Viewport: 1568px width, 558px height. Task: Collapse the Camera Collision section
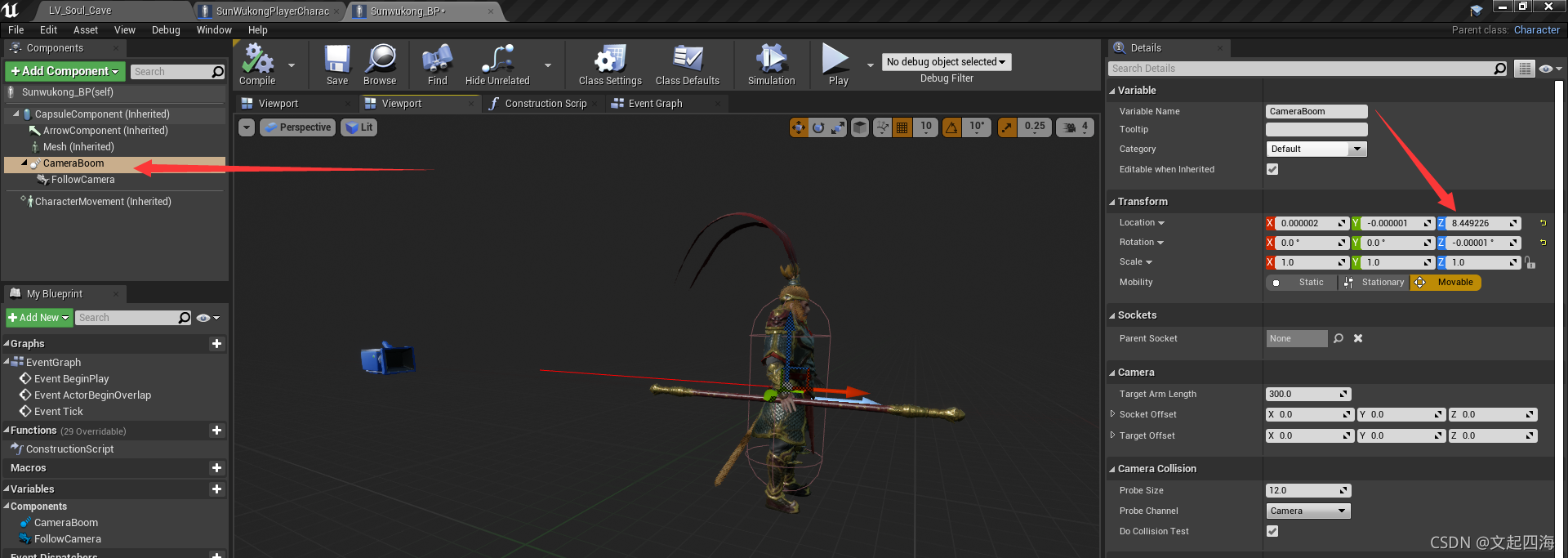coord(1112,469)
